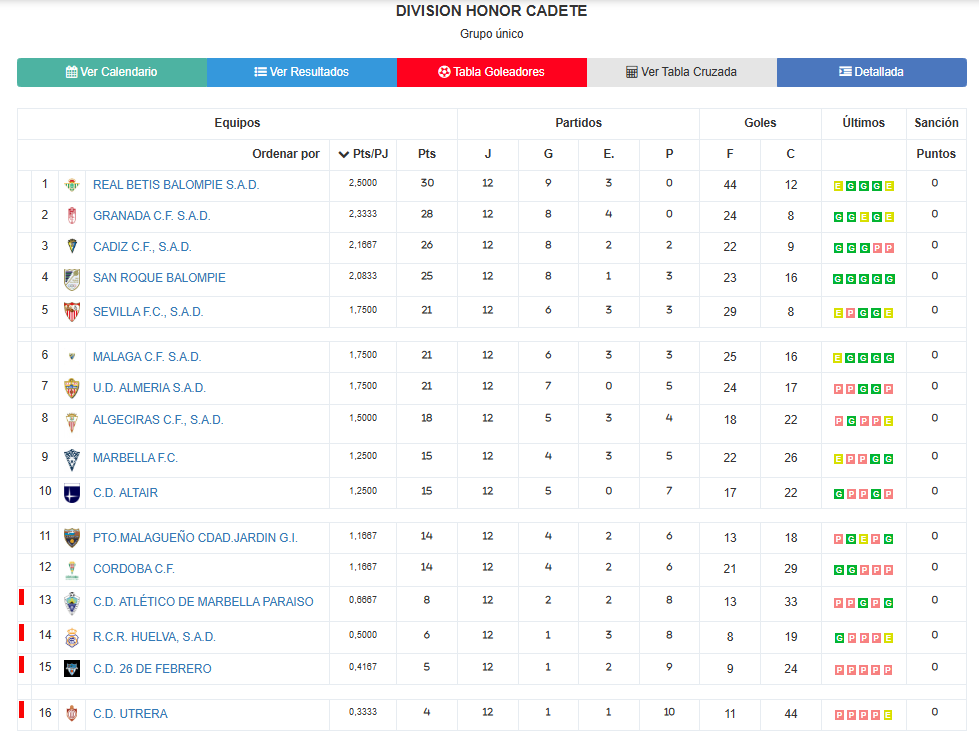Image resolution: width=979 pixels, height=734 pixels.
Task: Click the Ordenar por label
Action: (x=286, y=154)
